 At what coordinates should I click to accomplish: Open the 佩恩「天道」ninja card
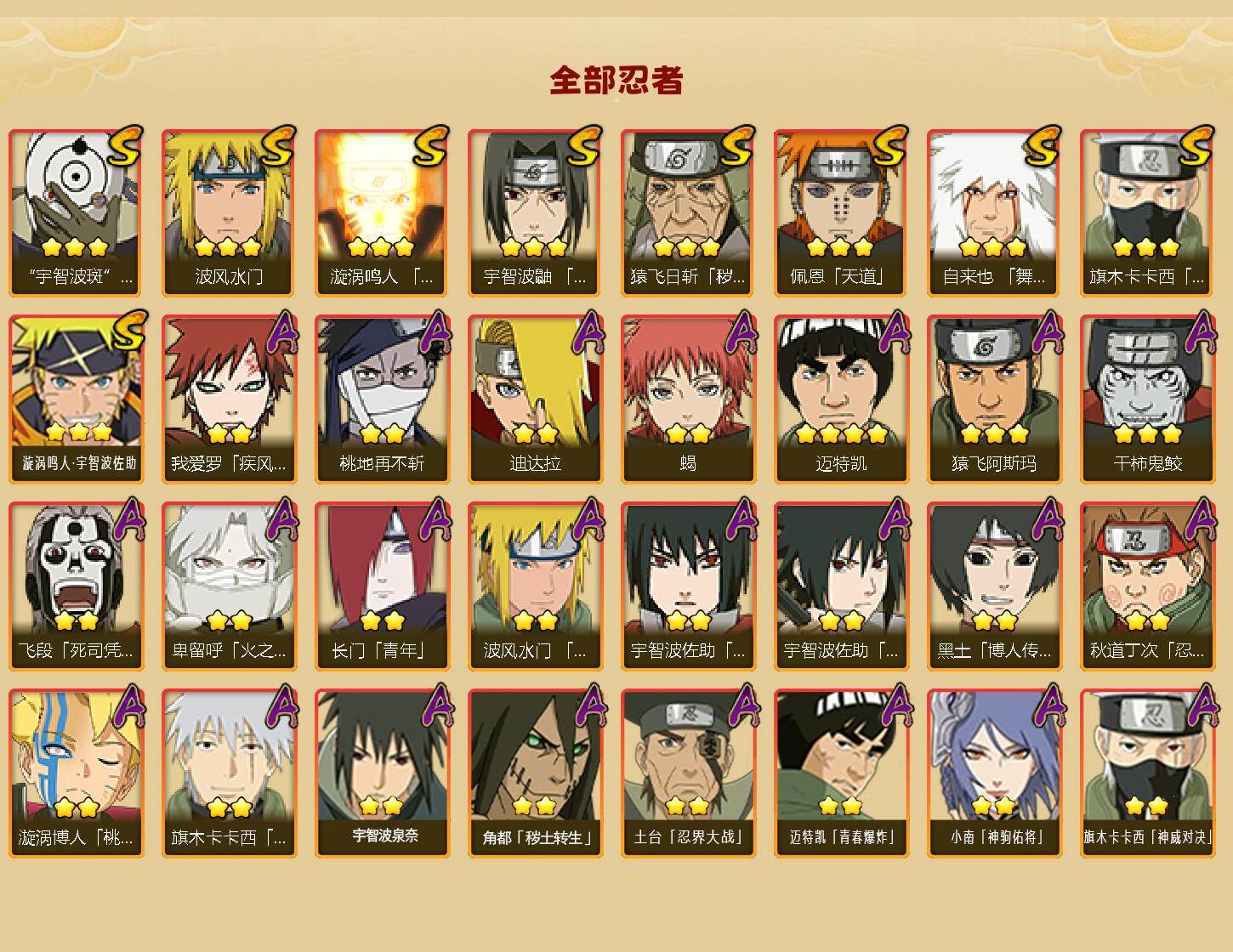[841, 212]
